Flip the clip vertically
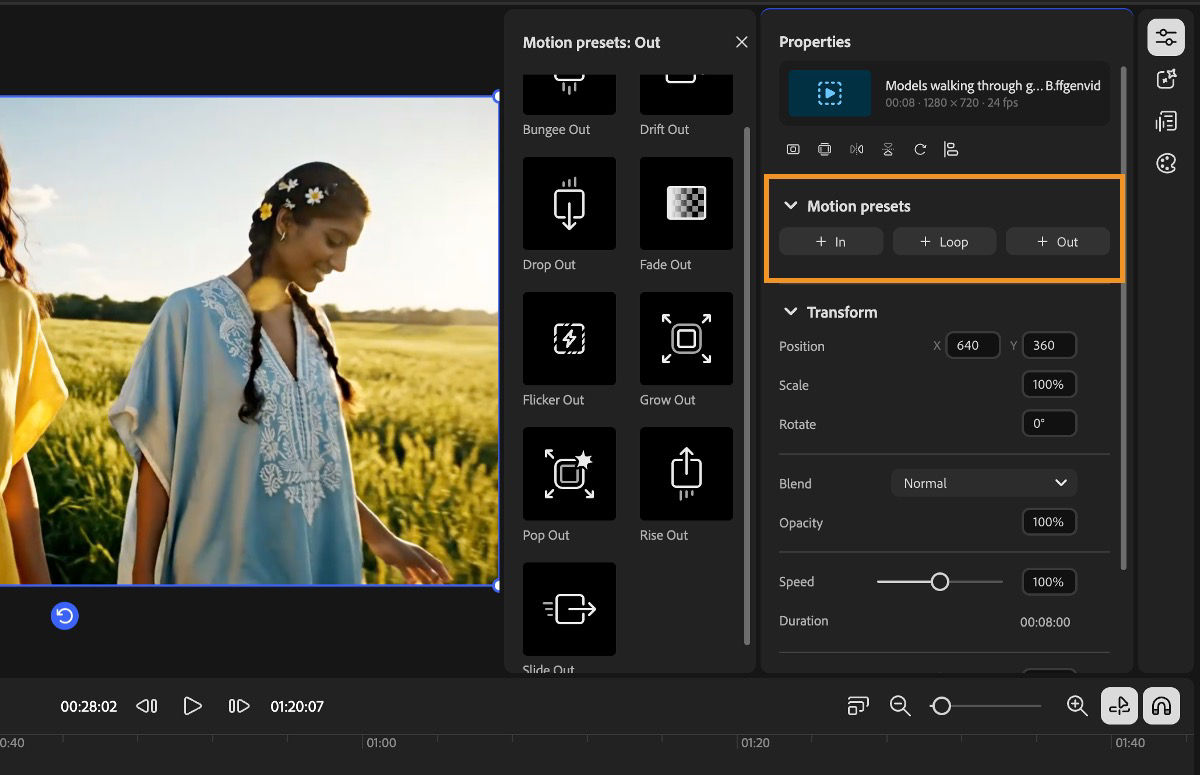 [x=888, y=149]
